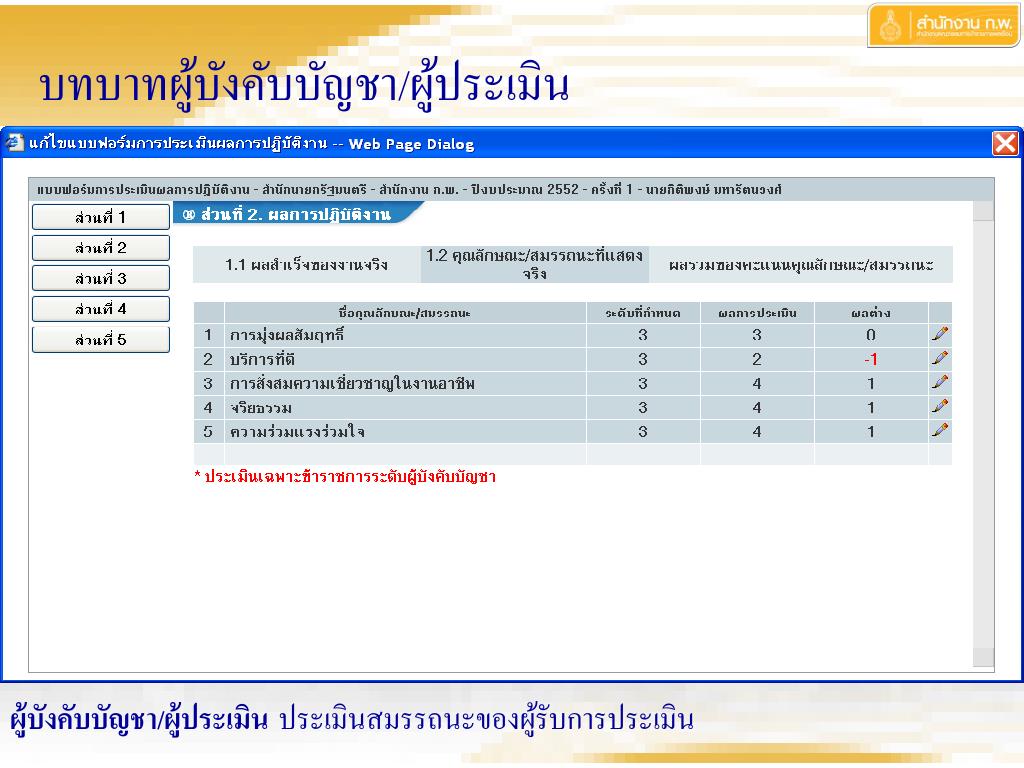The height and width of the screenshot is (768, 1024).
Task: Click assessment result 4 in จริยธรรม row
Action: [x=757, y=408]
